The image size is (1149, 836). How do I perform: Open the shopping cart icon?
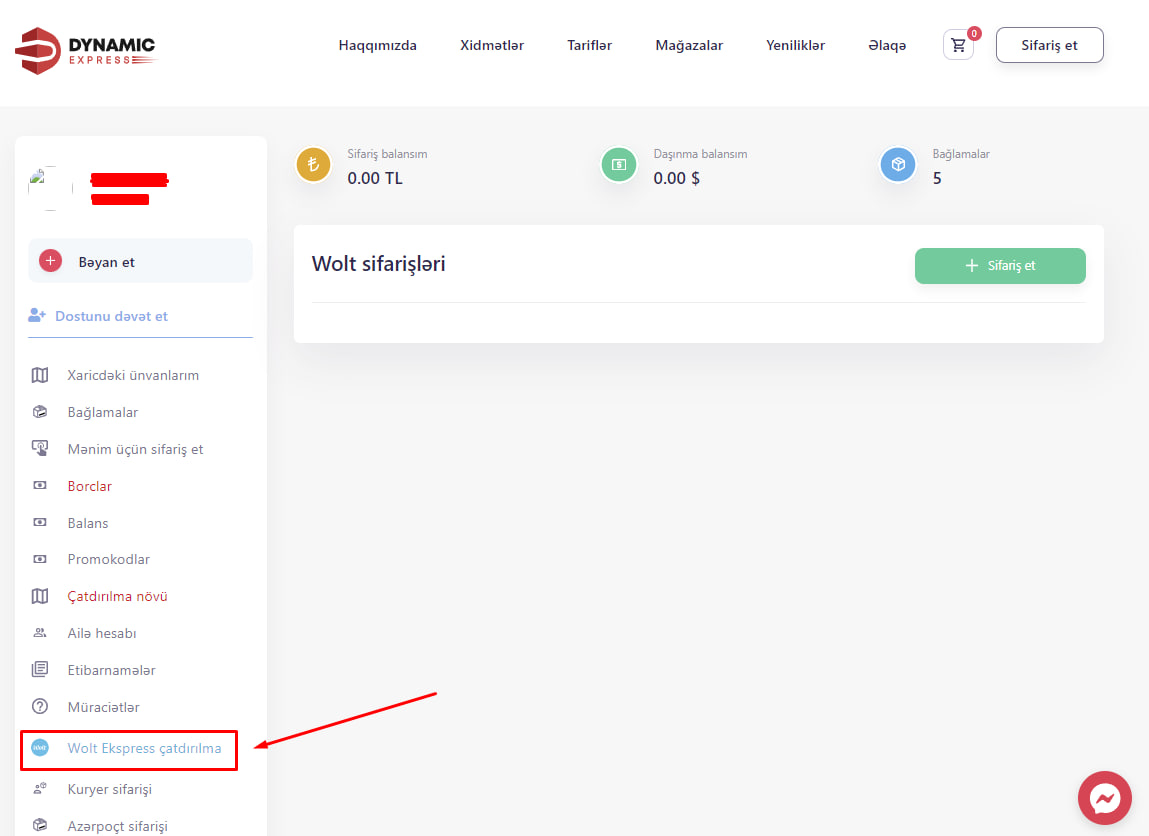[x=958, y=45]
